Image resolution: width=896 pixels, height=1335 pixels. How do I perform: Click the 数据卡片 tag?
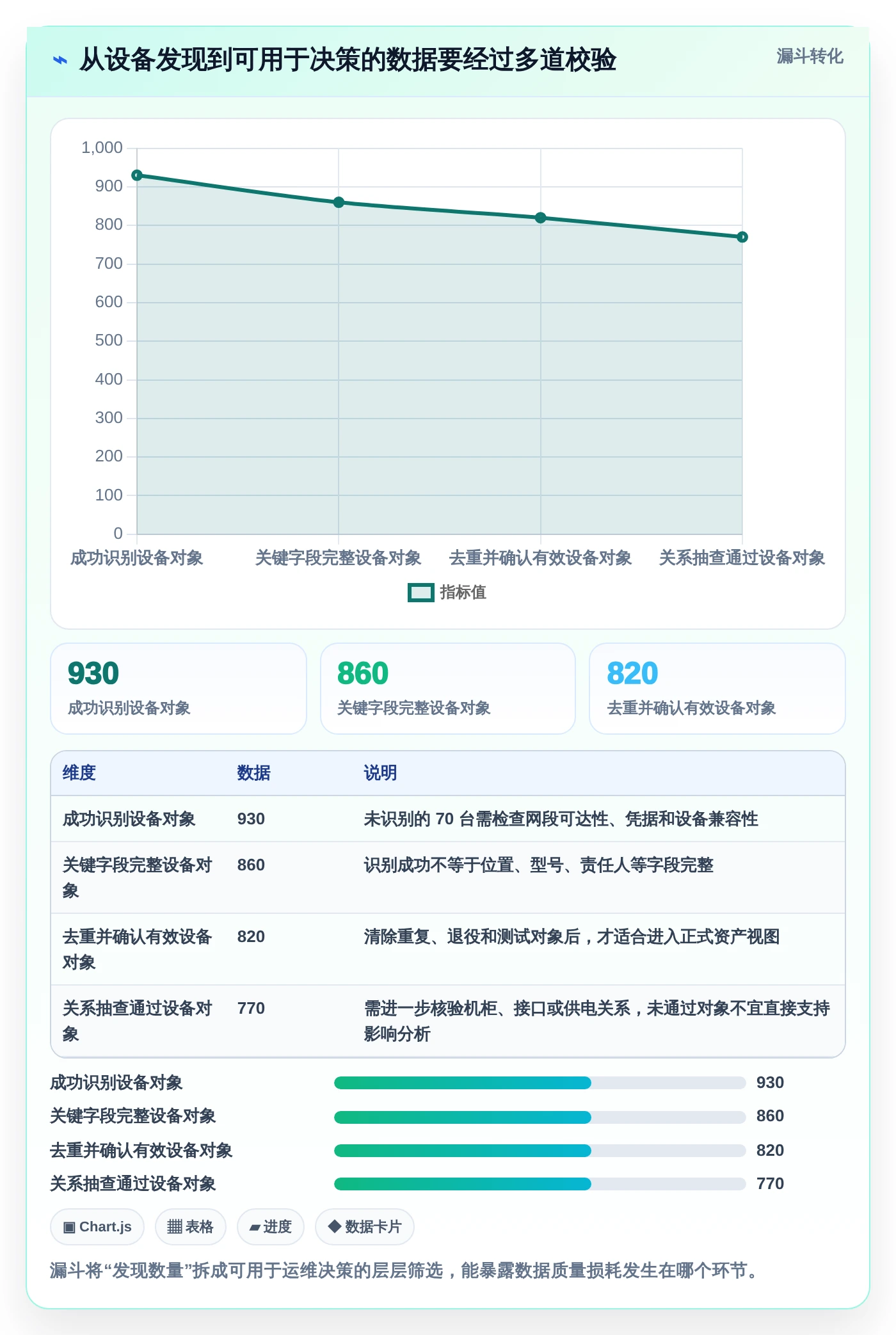[x=365, y=1227]
